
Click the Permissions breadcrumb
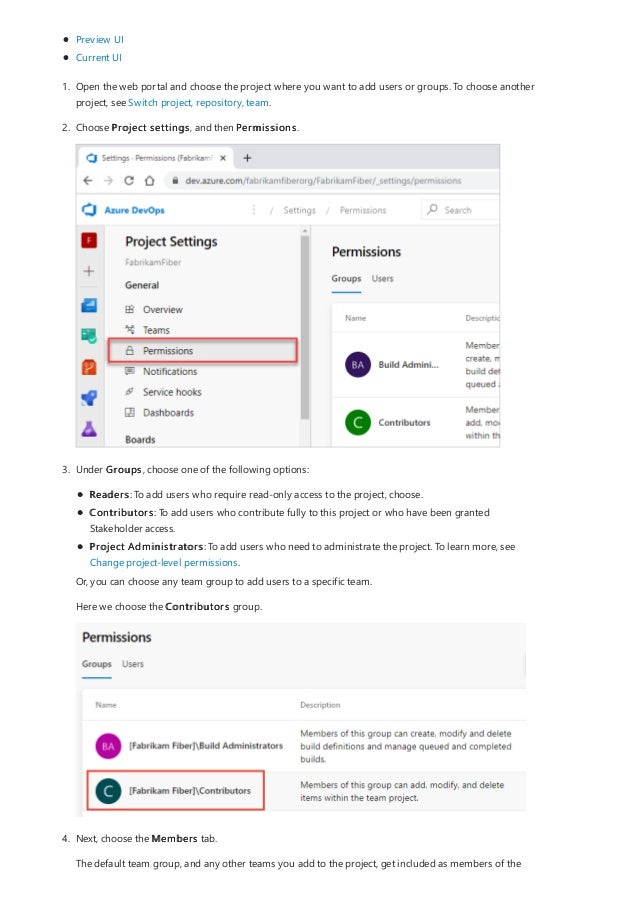363,210
